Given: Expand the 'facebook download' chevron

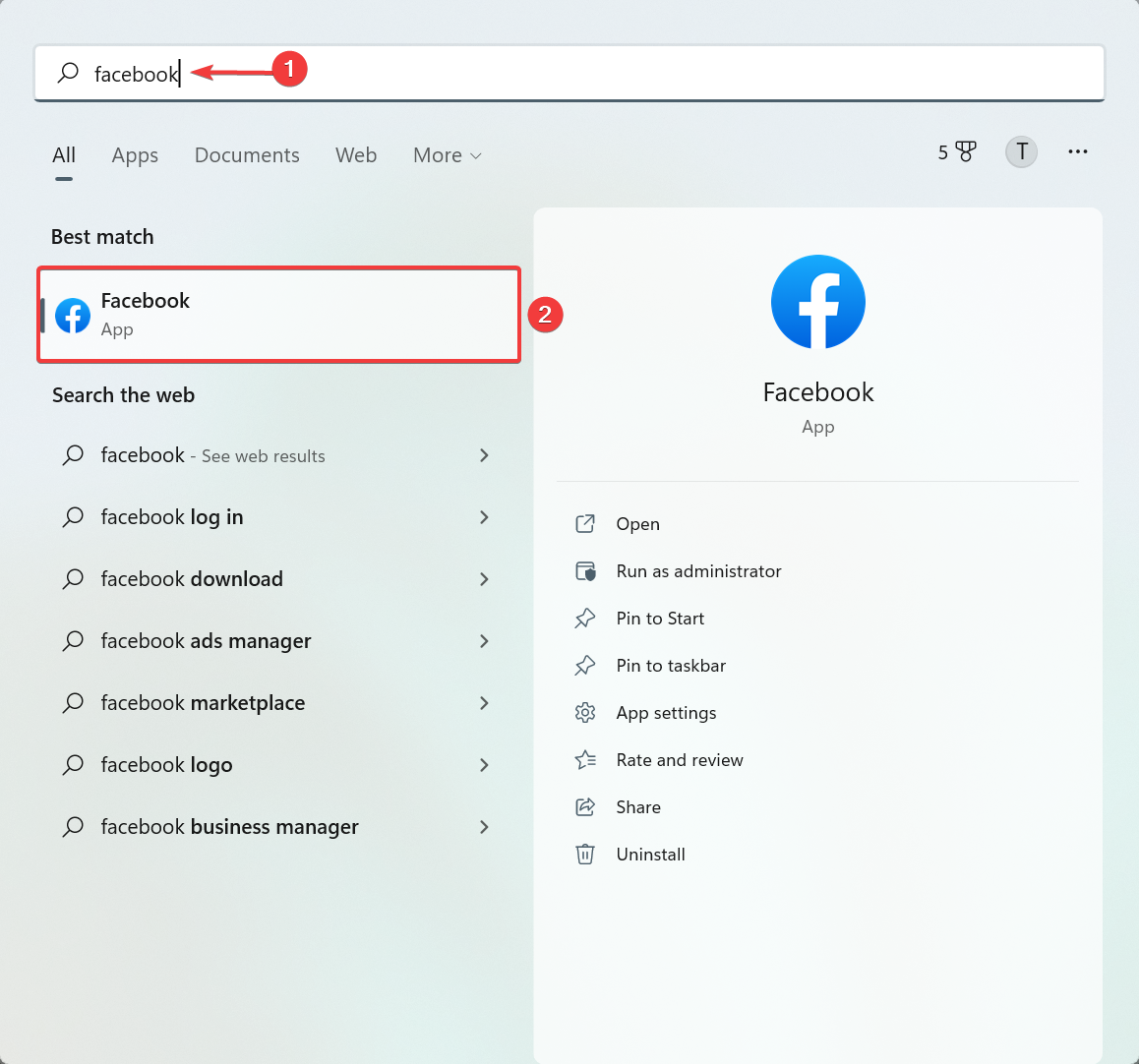Looking at the screenshot, I should click(484, 579).
